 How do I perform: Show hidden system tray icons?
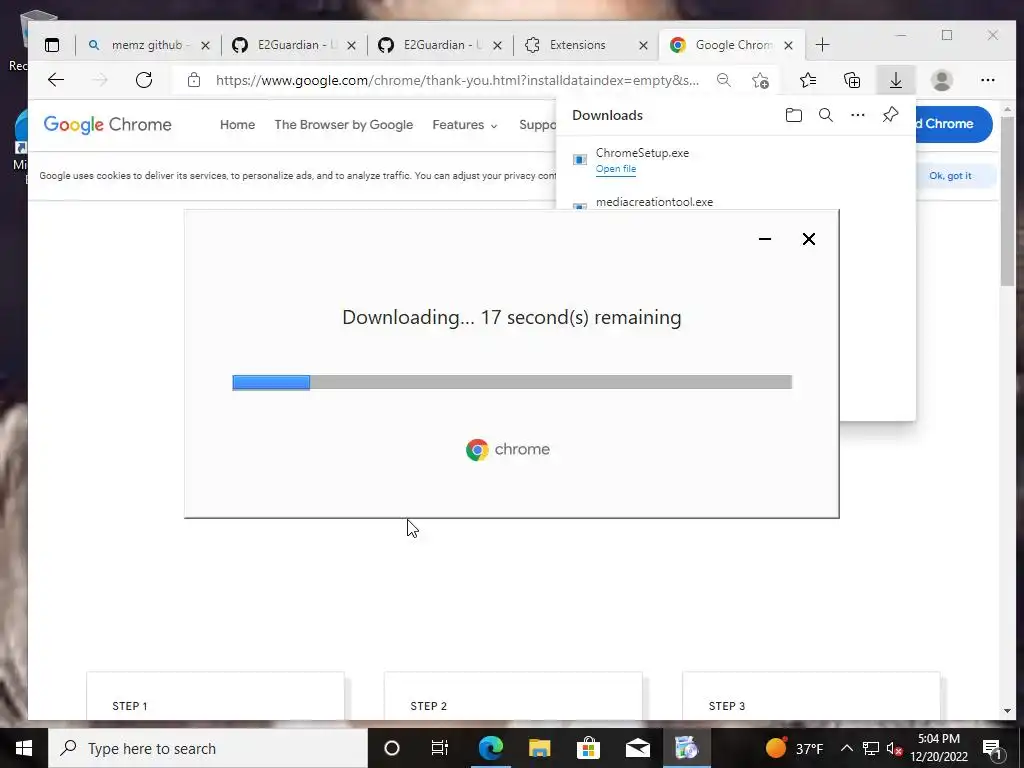[846, 748]
